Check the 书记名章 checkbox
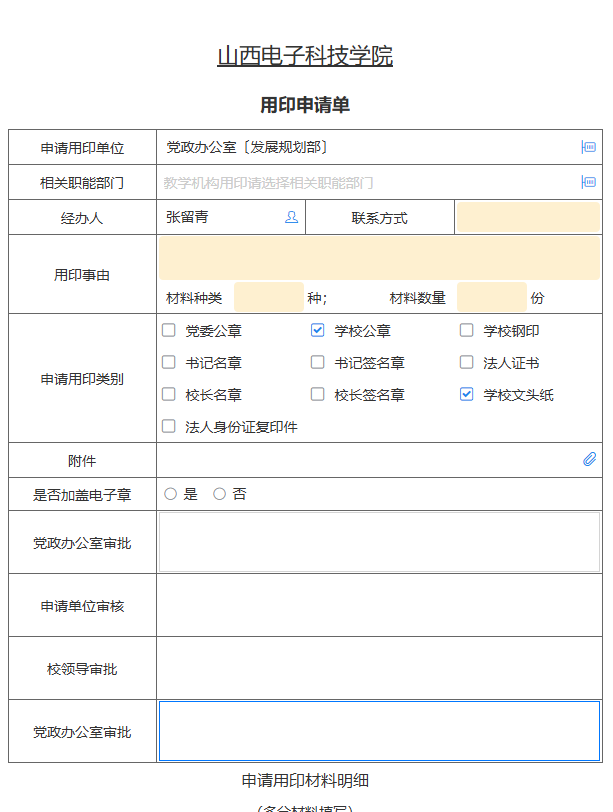Screen dimensions: 613x812 click(x=169, y=362)
